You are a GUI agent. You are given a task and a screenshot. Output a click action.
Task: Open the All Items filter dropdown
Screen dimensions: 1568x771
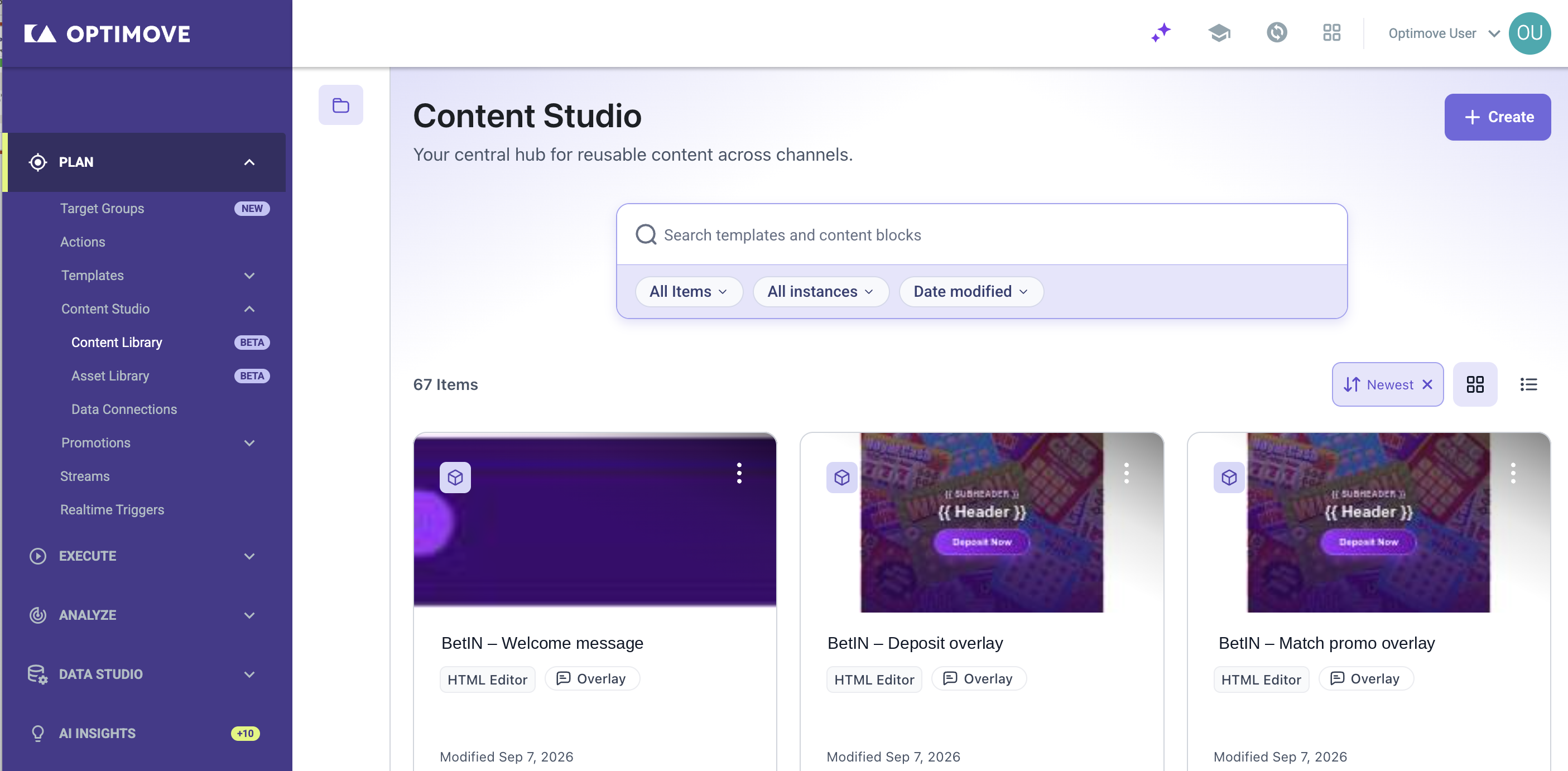click(689, 291)
